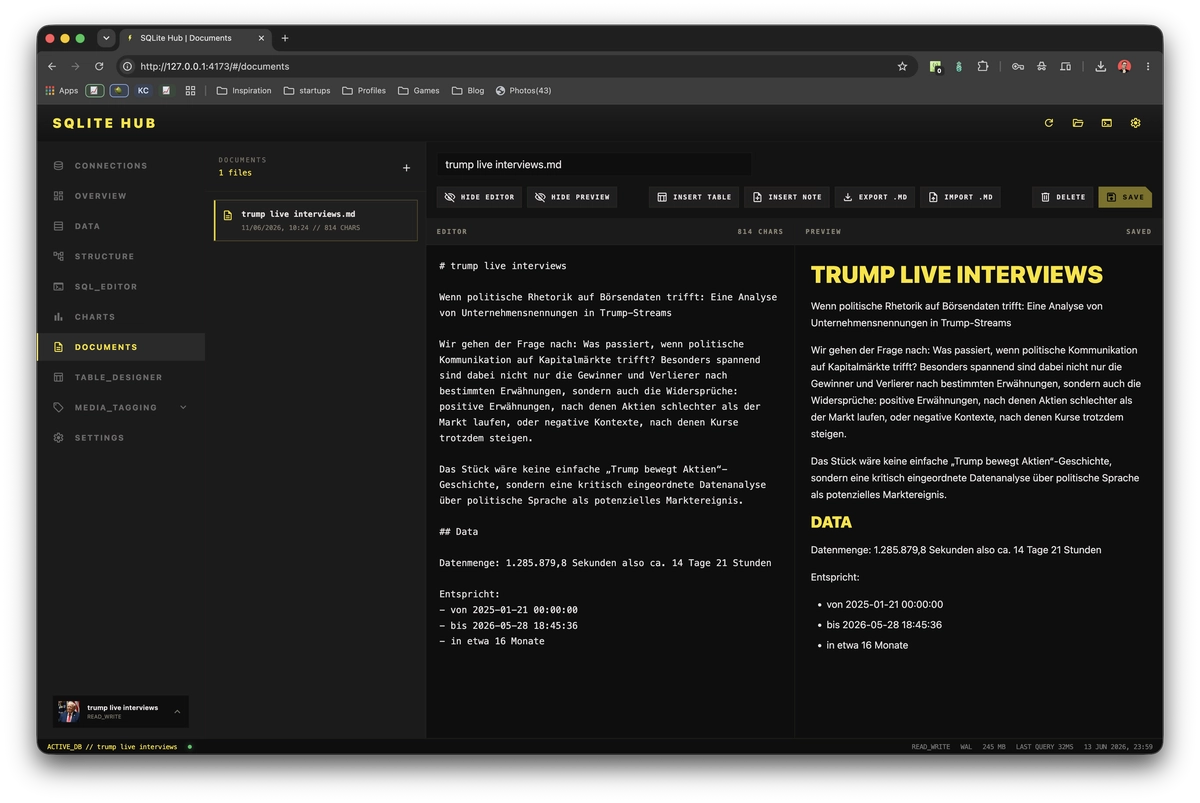
Task: Open the Data section
Action: pyautogui.click(x=121, y=226)
